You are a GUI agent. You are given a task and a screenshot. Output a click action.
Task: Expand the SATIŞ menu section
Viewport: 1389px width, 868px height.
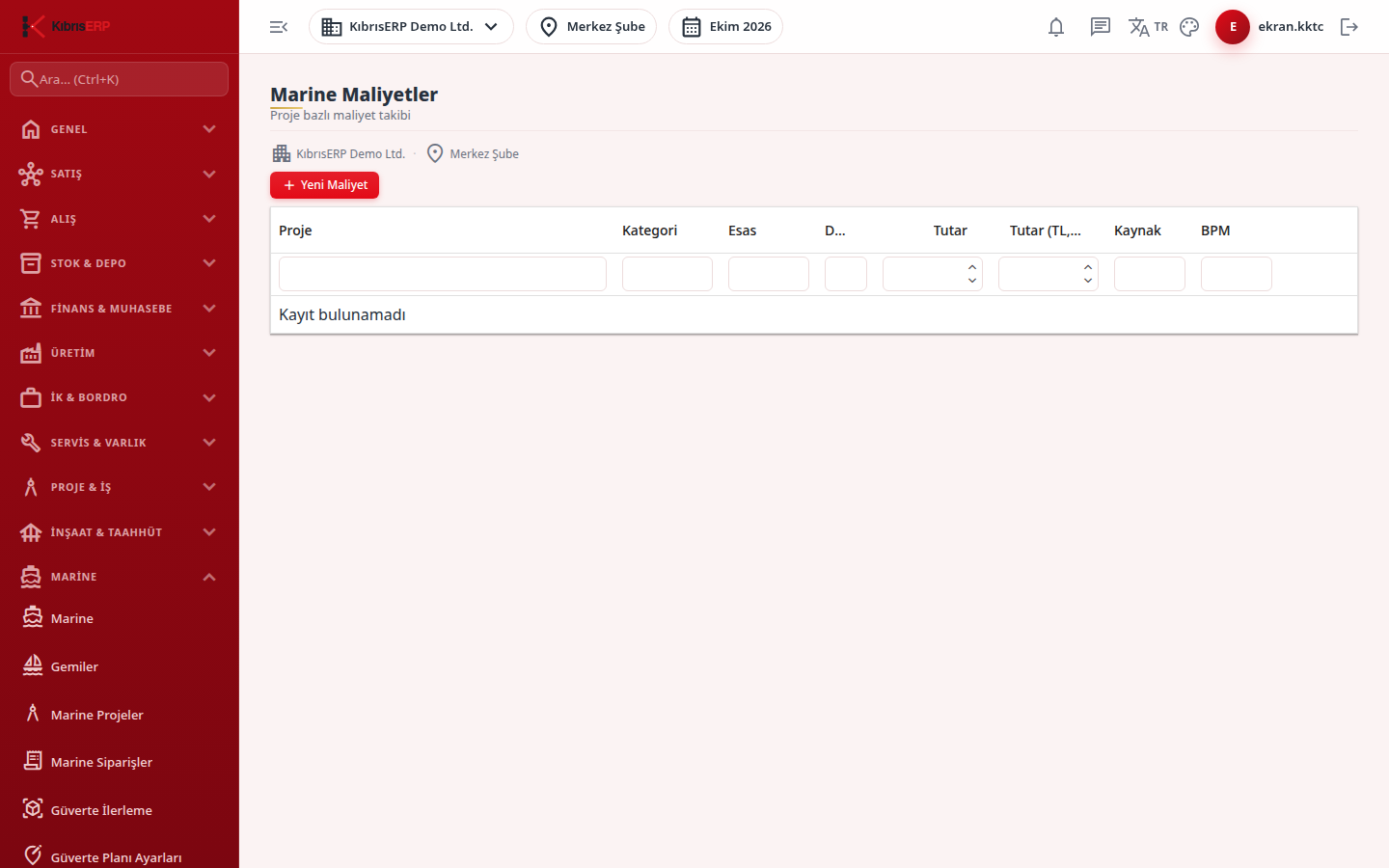(x=120, y=174)
